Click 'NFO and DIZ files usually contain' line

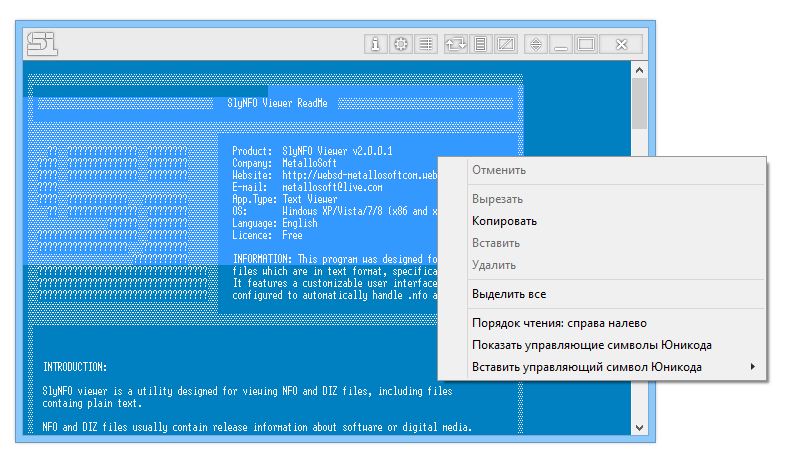click(257, 427)
